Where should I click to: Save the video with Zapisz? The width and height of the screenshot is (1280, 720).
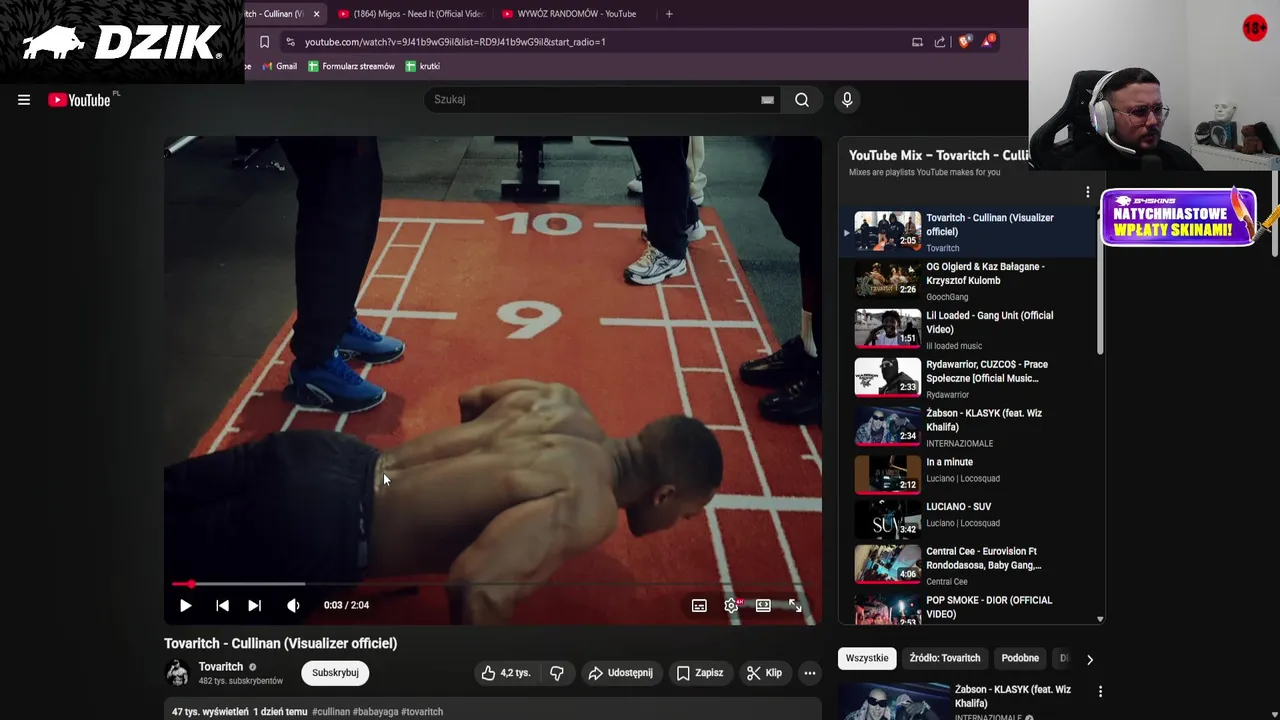click(x=700, y=673)
